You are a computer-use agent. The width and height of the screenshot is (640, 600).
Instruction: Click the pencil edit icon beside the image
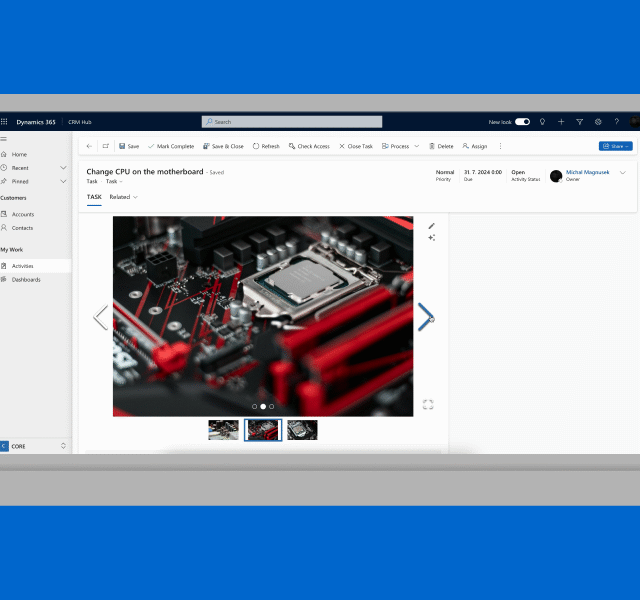pos(432,226)
